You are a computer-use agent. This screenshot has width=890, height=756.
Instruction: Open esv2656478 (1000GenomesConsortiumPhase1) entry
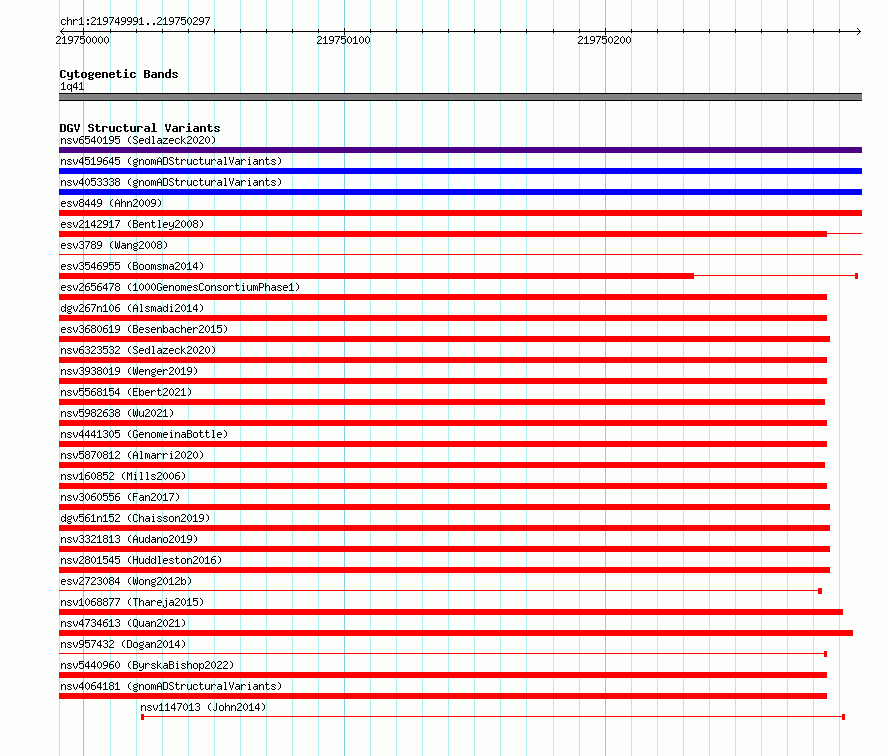point(180,287)
